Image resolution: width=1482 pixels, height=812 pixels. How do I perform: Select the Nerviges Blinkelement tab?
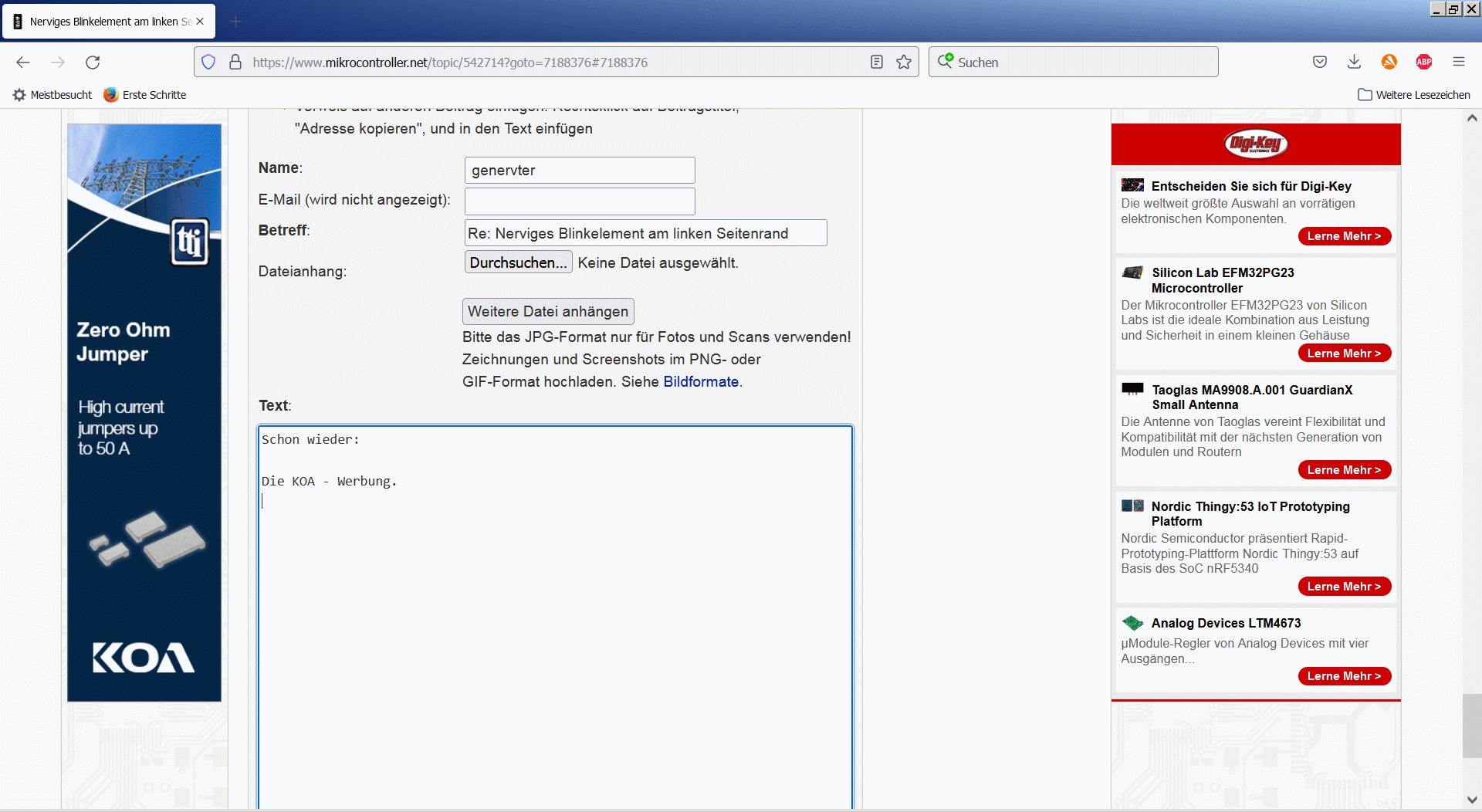coord(108,22)
